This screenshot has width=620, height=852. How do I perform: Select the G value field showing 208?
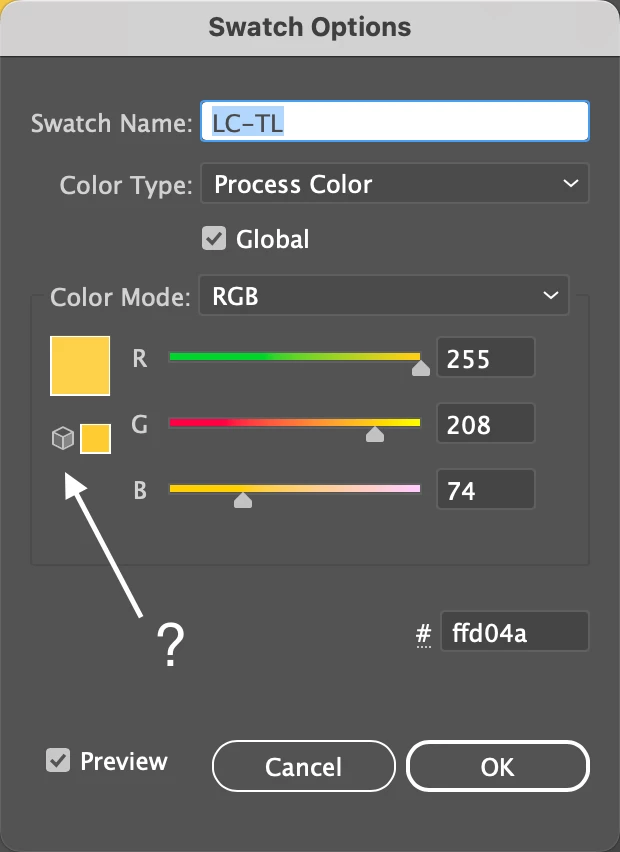[x=485, y=425]
